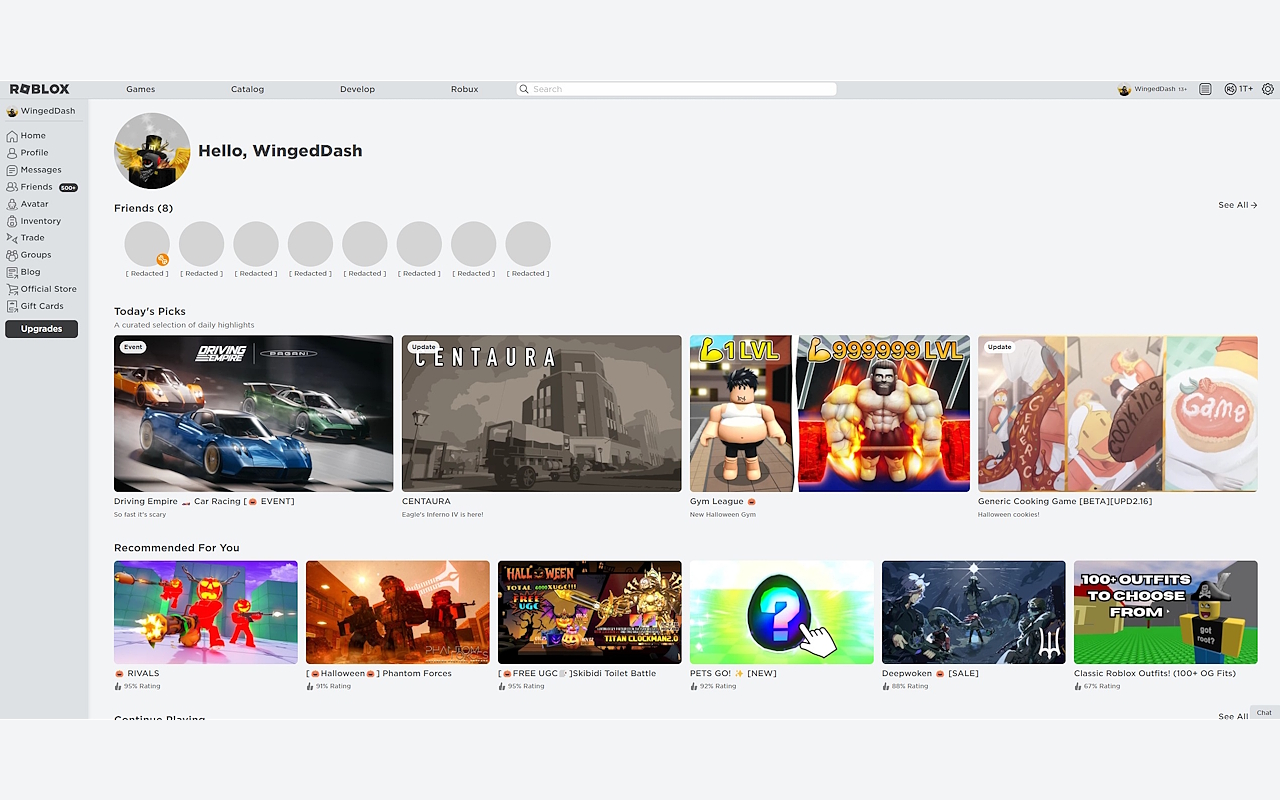Screen dimensions: 1280x800
Task: Click See All next to Friends
Action: [x=1237, y=205]
